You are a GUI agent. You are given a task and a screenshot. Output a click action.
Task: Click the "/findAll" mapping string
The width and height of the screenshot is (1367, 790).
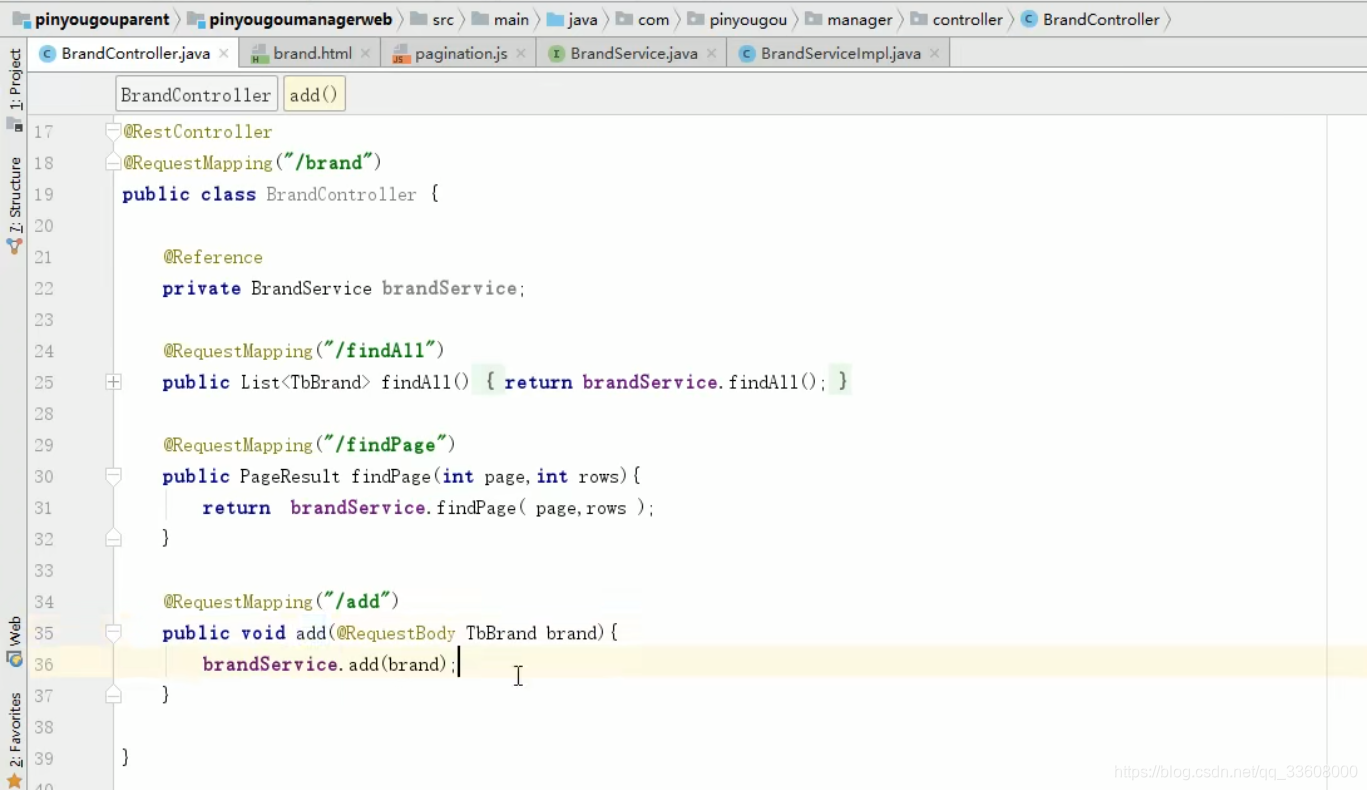(380, 351)
